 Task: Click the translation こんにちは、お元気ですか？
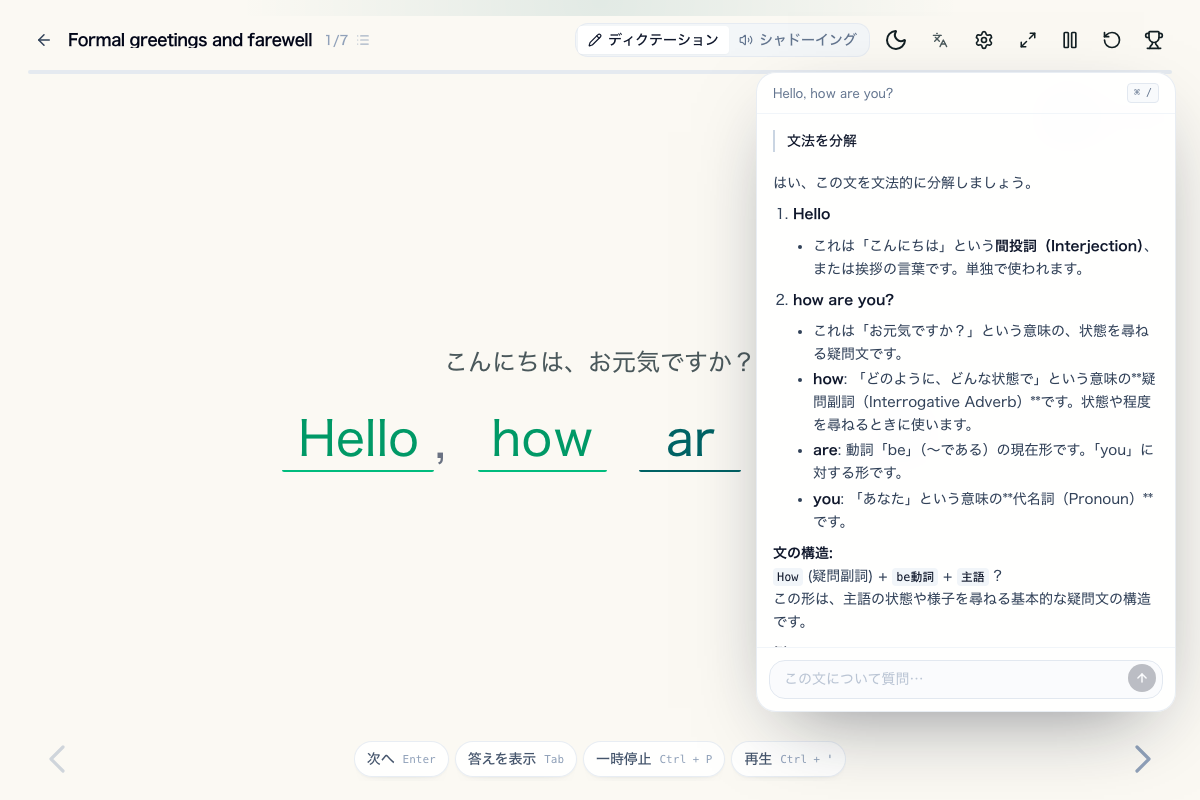tap(600, 361)
